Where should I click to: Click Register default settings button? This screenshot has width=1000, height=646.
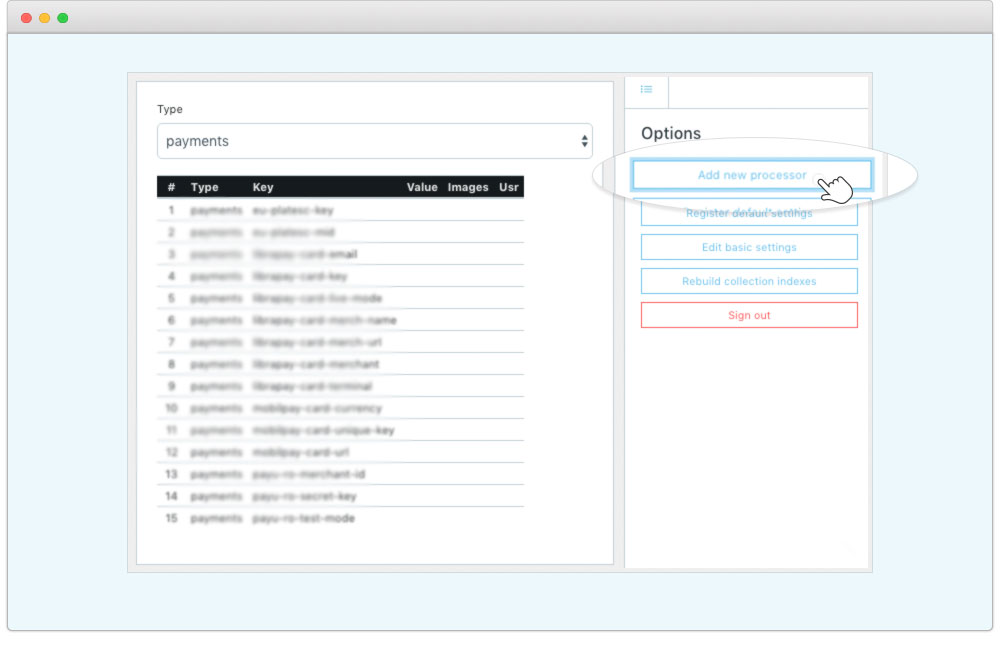749,213
